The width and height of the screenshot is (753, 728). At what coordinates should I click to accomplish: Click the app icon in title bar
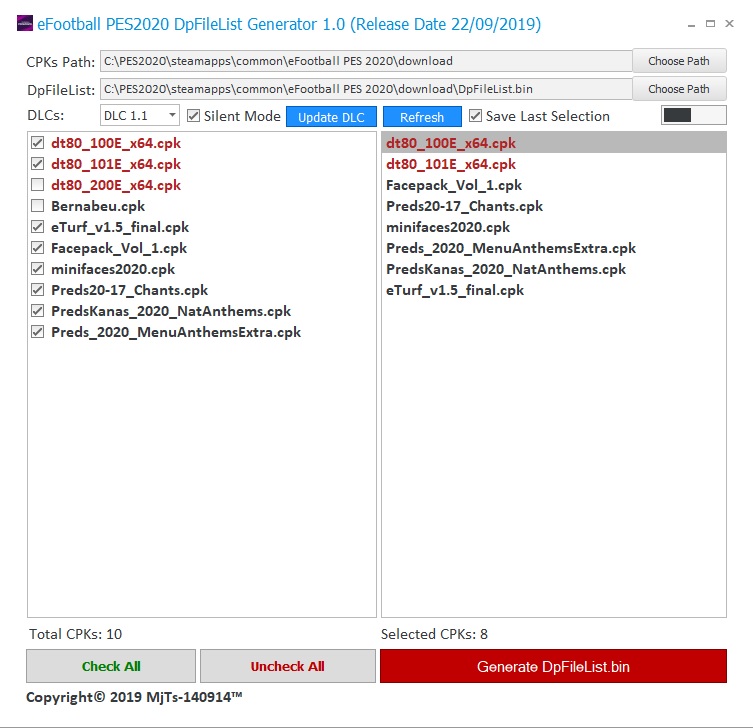25,23
